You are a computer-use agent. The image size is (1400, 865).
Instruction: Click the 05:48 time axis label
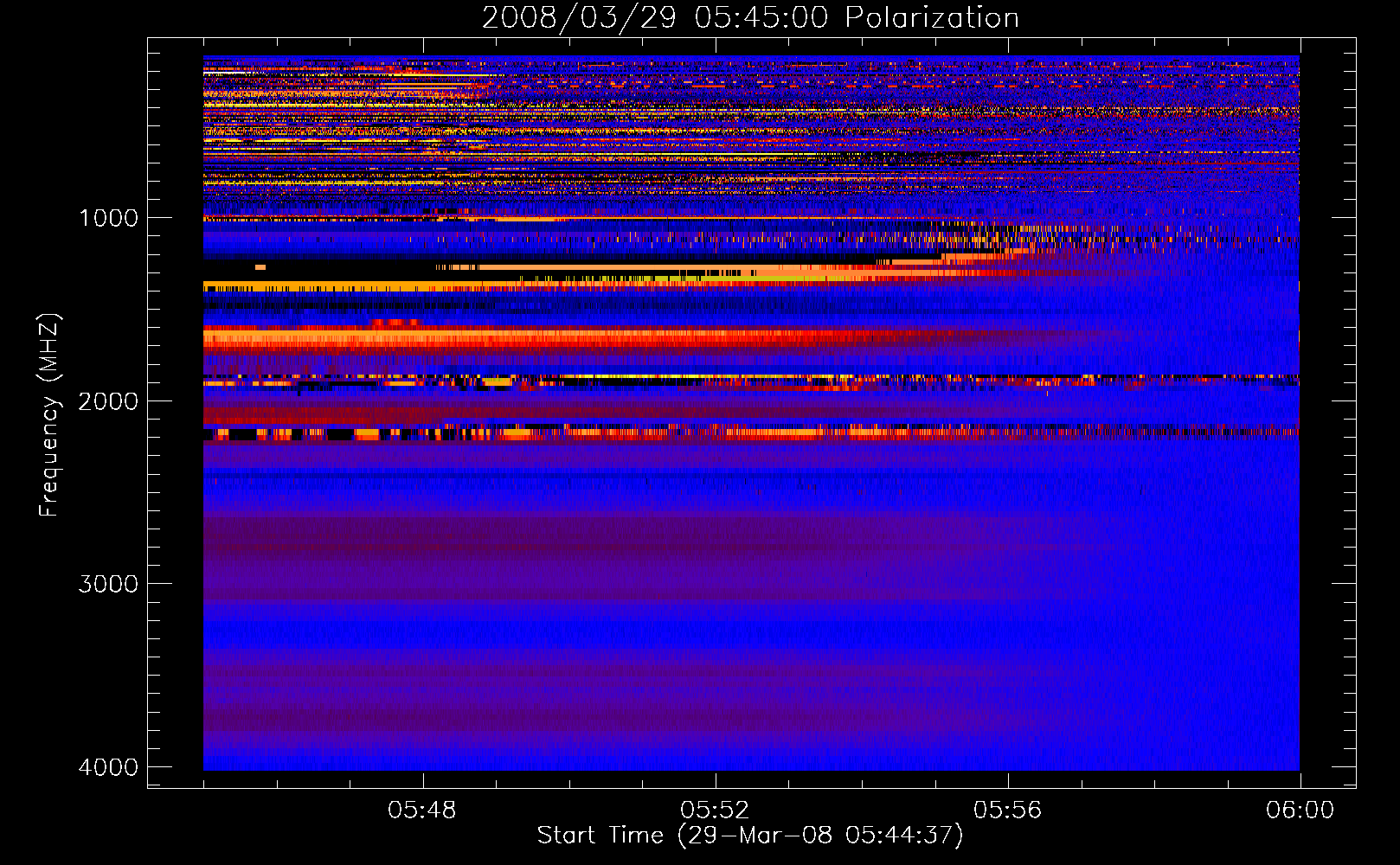[422, 811]
